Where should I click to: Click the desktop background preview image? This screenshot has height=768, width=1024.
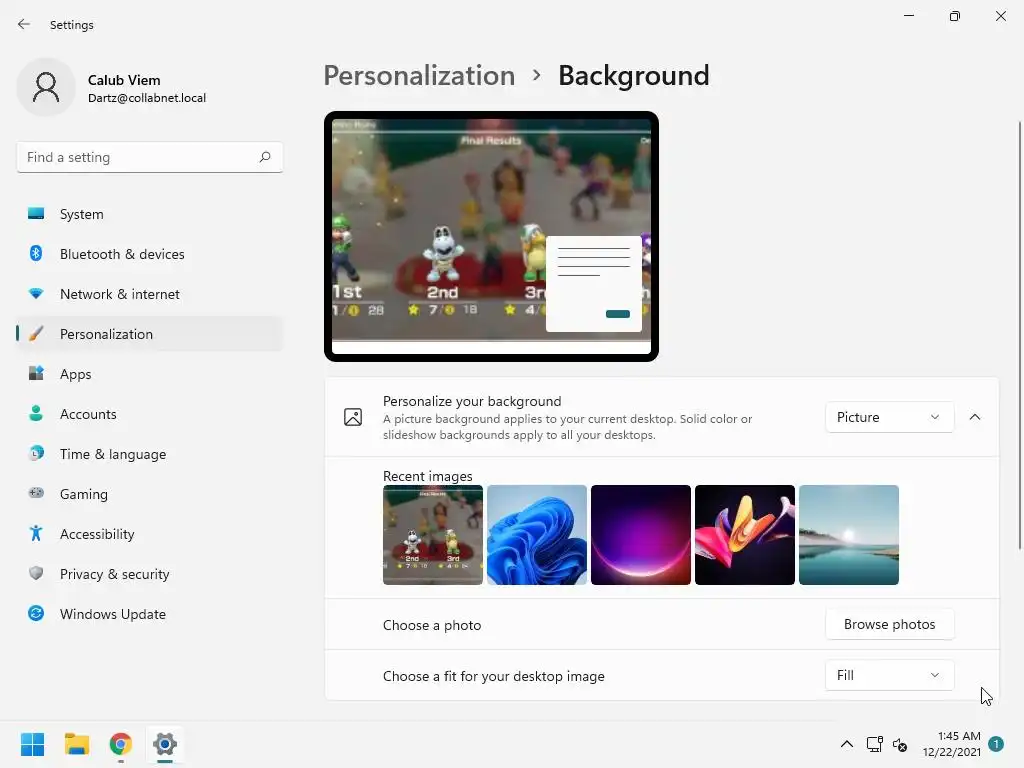coord(491,236)
